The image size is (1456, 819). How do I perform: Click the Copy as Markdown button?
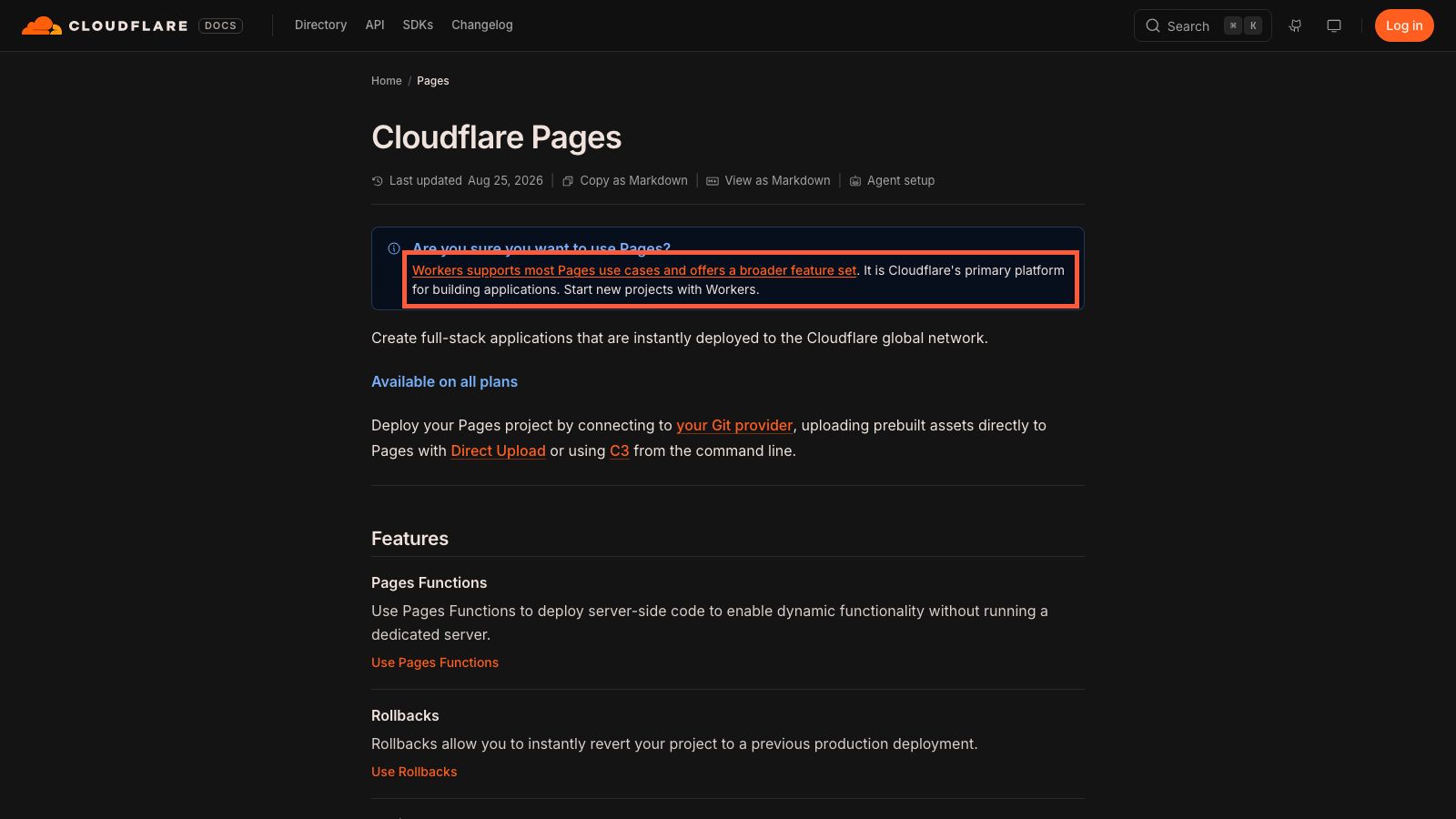click(625, 180)
